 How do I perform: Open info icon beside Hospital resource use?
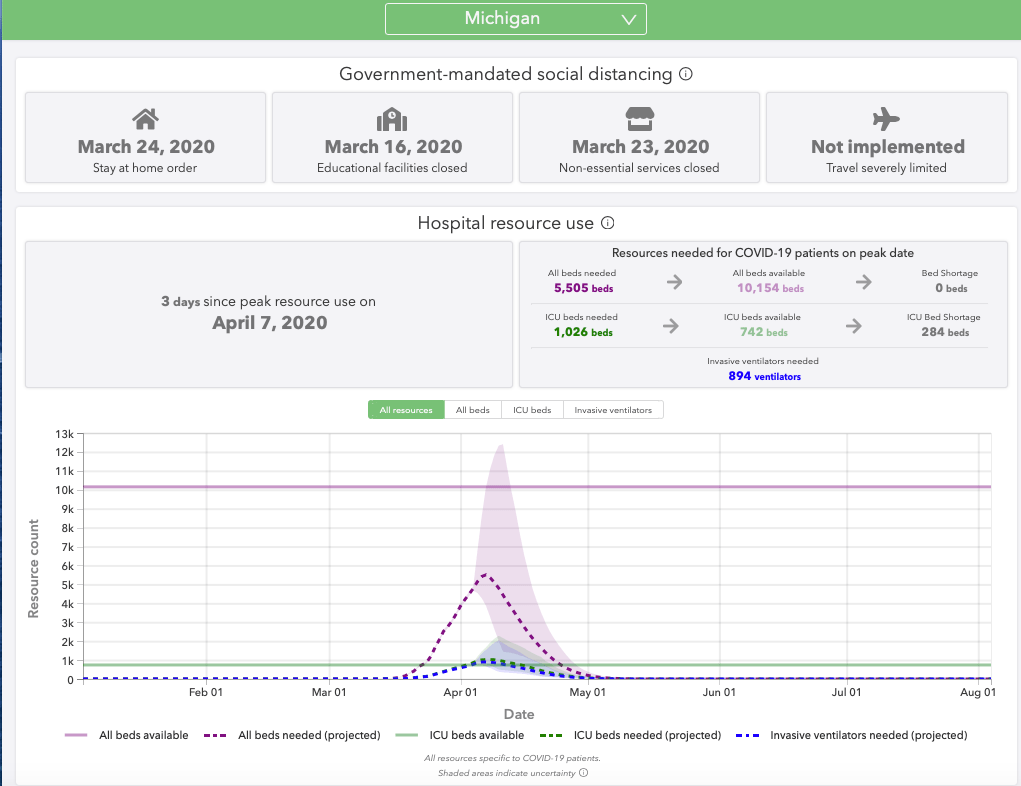607,223
